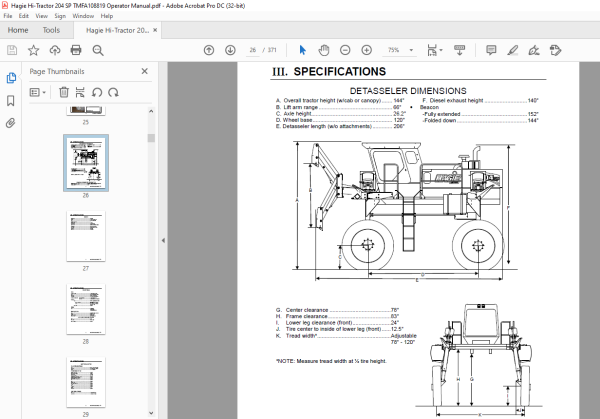Choose the Selection arrow tool
The height and width of the screenshot is (419, 600).
coord(303,50)
